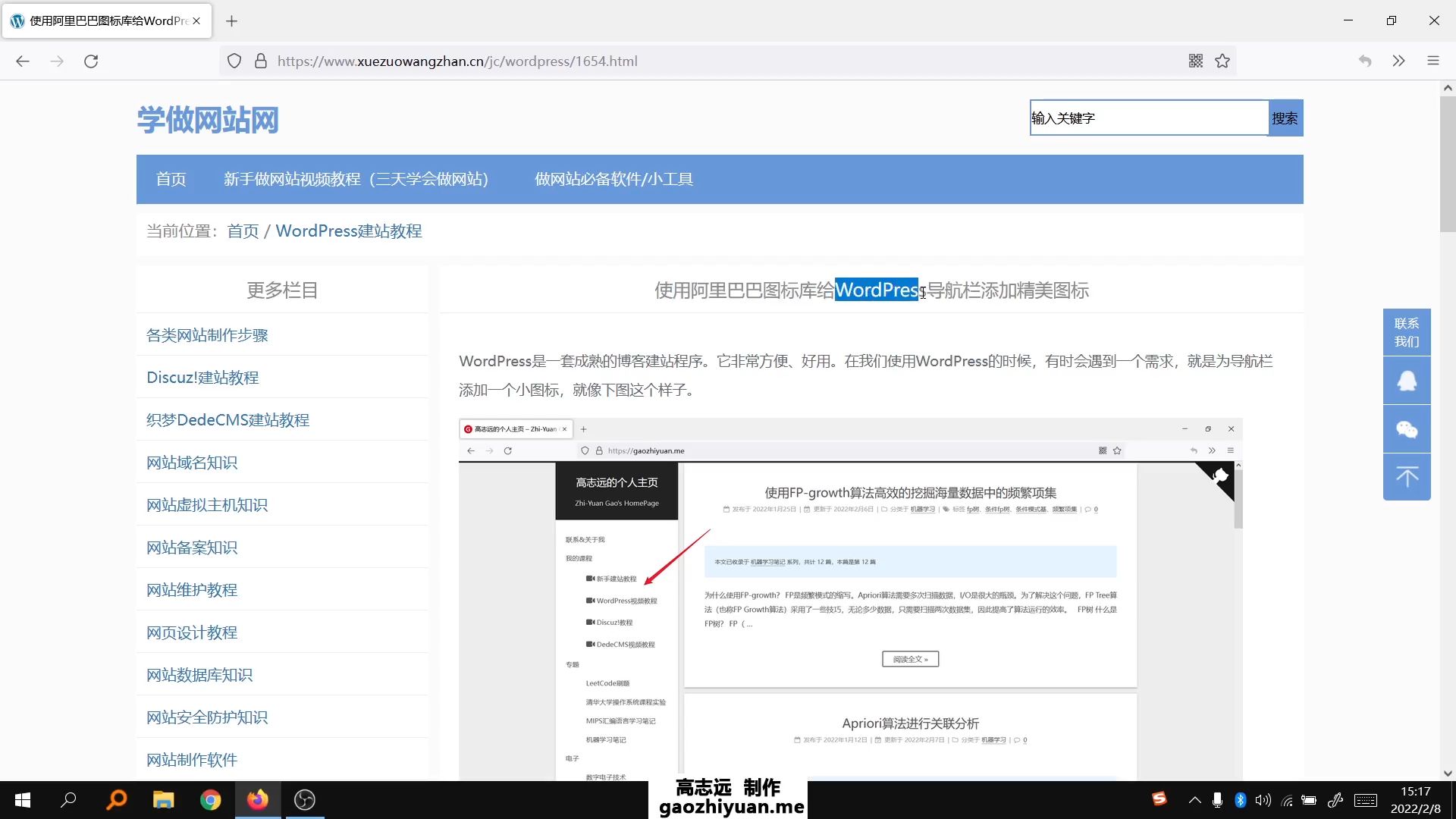Click the WeChat contact icon

[x=1407, y=429]
